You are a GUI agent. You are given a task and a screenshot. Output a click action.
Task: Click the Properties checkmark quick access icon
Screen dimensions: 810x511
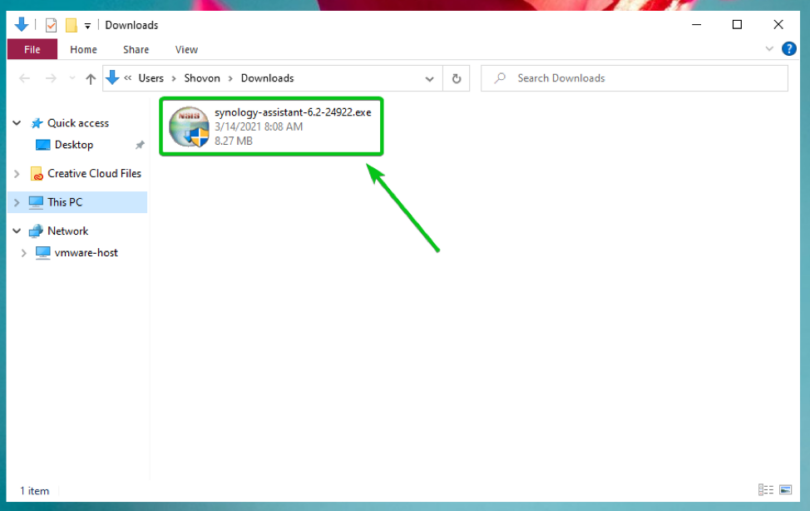(x=51, y=25)
